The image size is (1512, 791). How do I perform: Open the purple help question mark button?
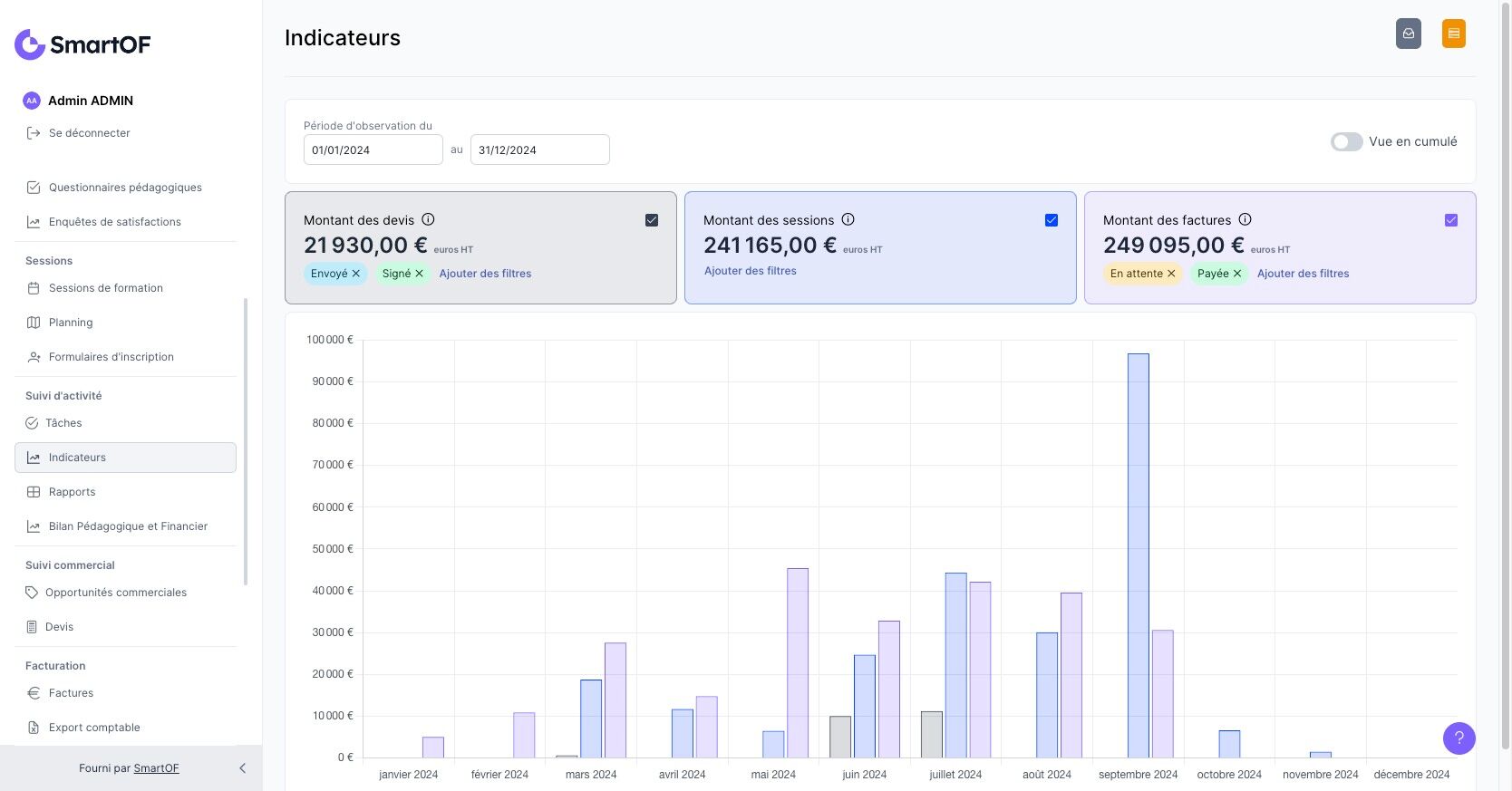point(1459,738)
